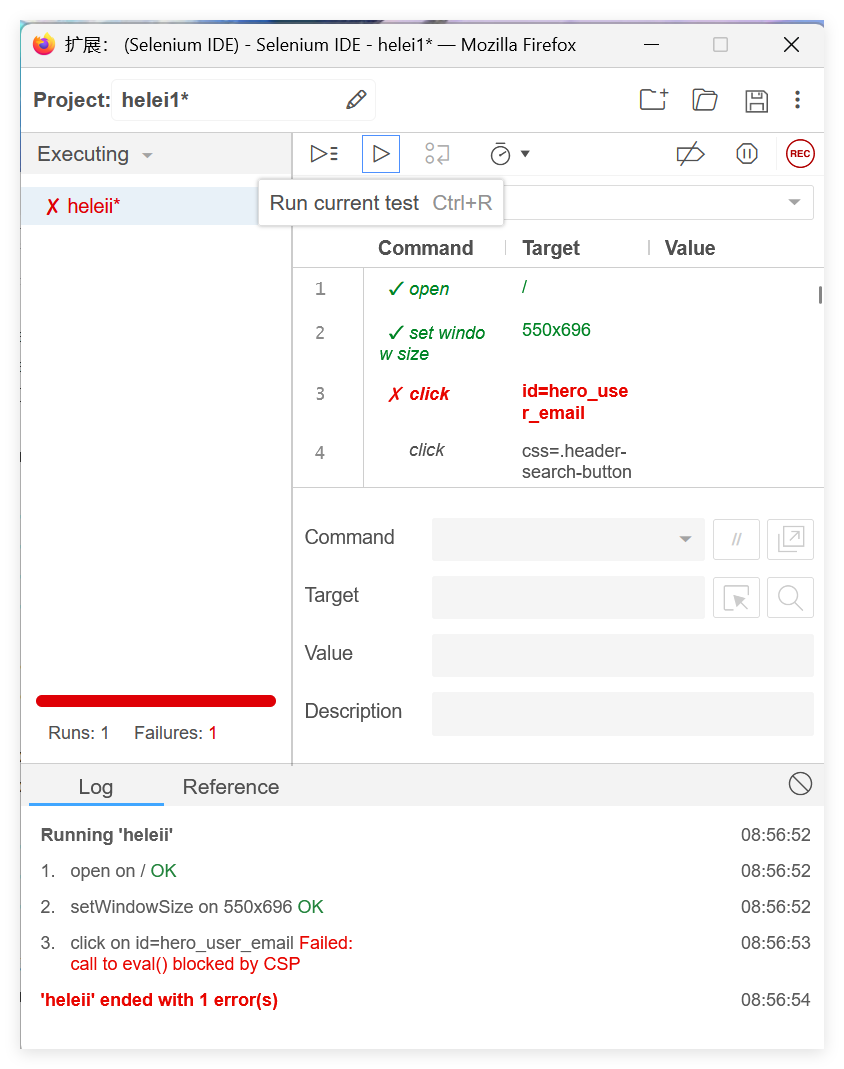Open an existing project folder icon
The width and height of the screenshot is (844, 1069).
pyautogui.click(x=705, y=100)
